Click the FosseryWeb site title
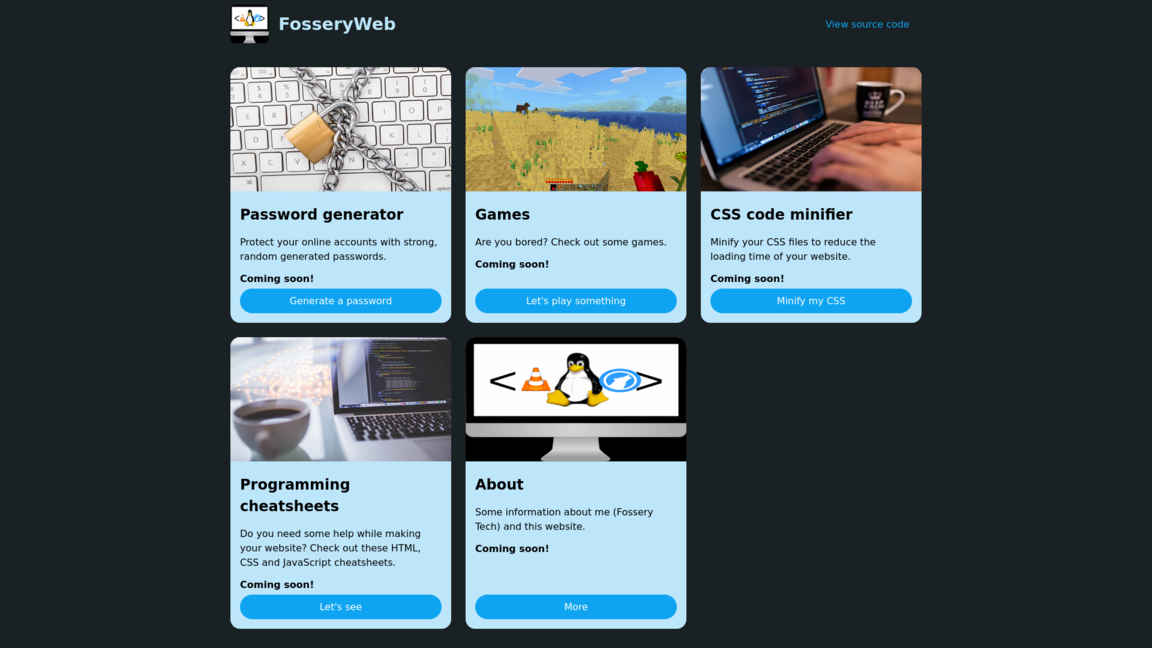This screenshot has width=1152, height=648. (x=336, y=24)
